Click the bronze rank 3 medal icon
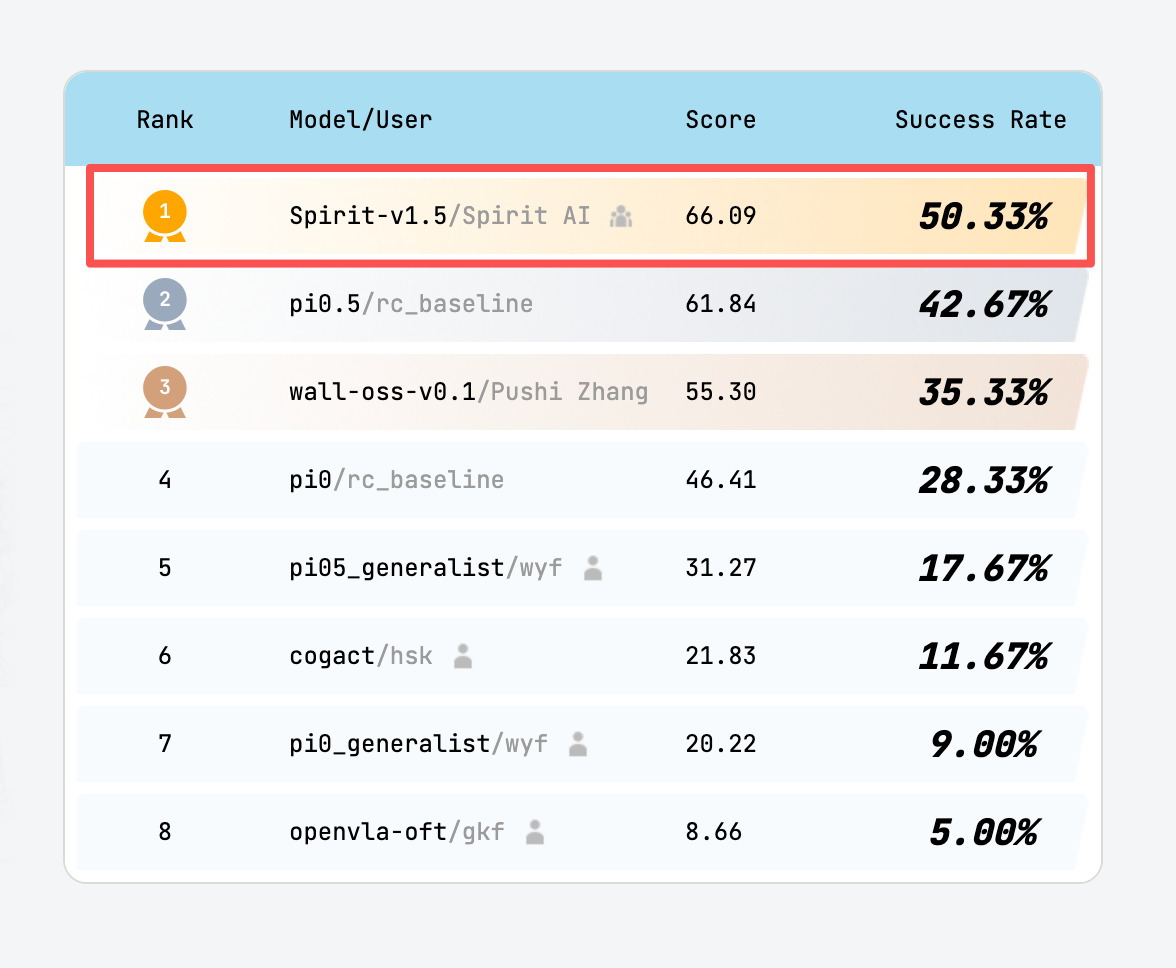This screenshot has height=968, width=1176. [x=165, y=390]
